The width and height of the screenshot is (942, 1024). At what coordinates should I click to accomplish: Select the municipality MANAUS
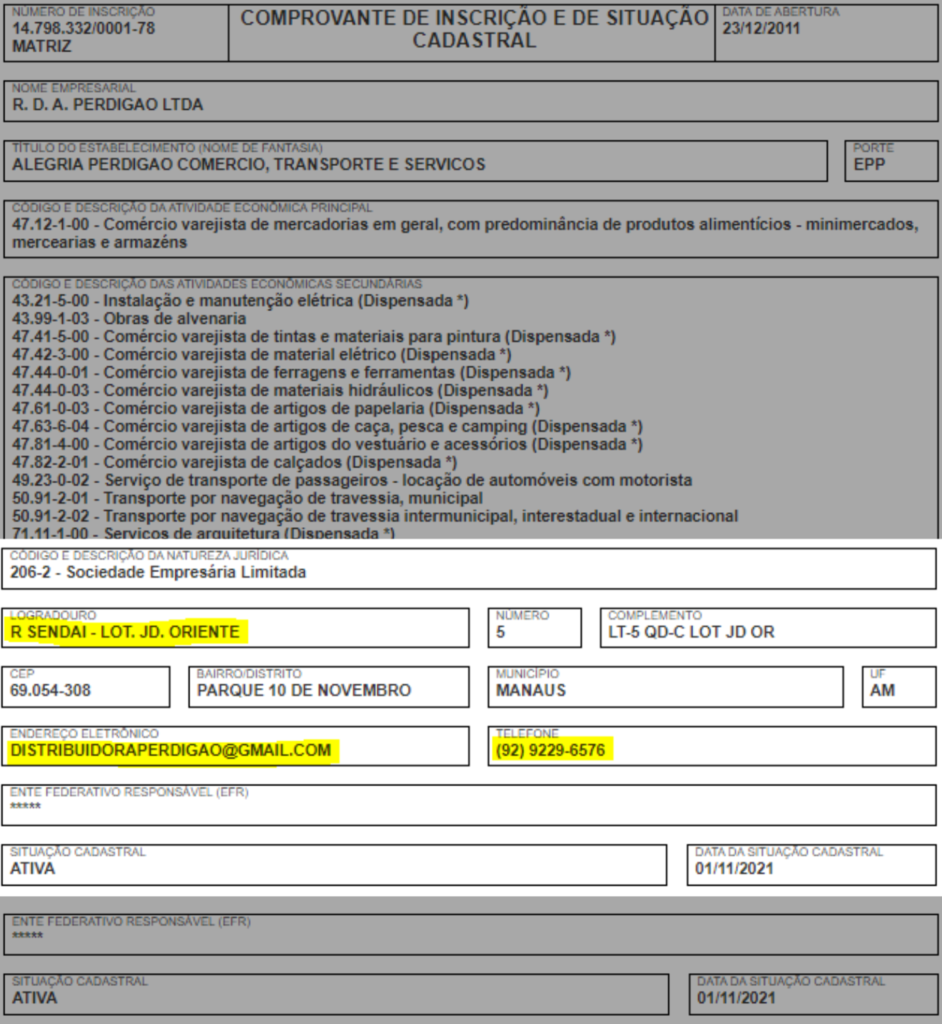(530, 690)
